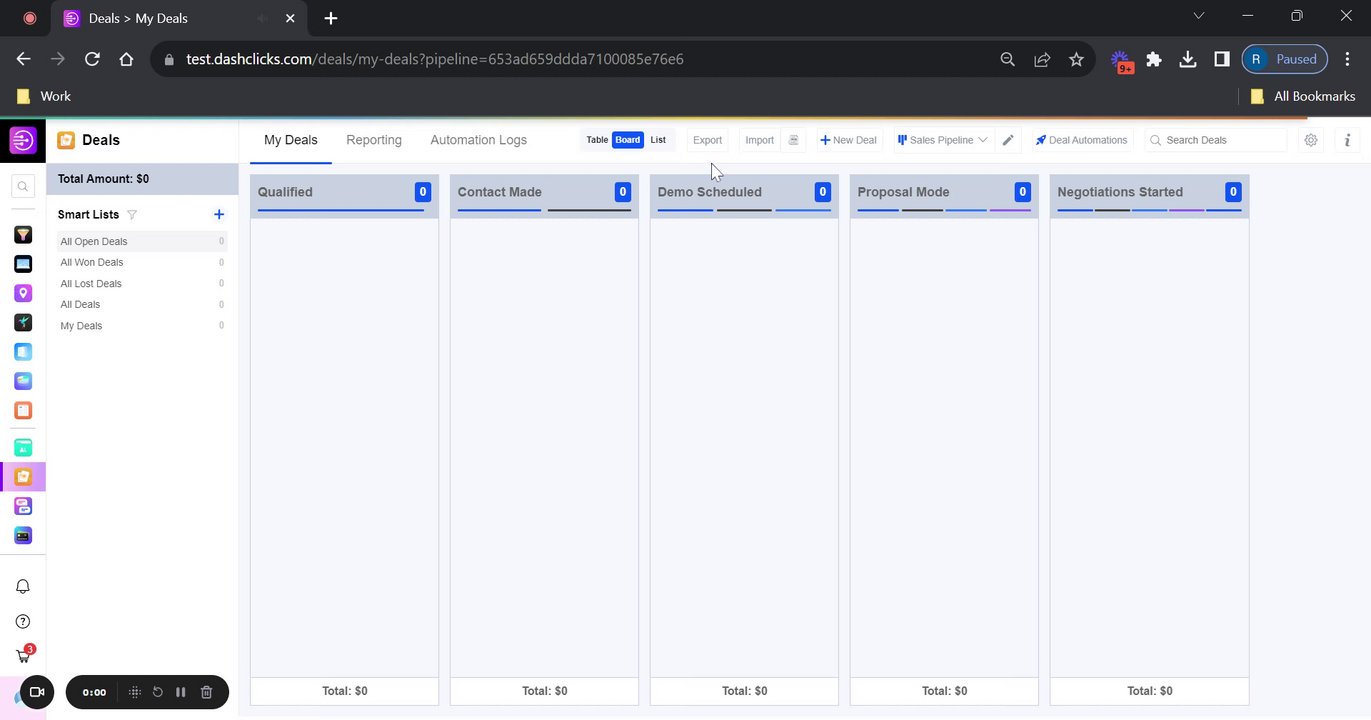Open the deals settings gear
Viewport: 1371px width, 720px height.
1311,140
